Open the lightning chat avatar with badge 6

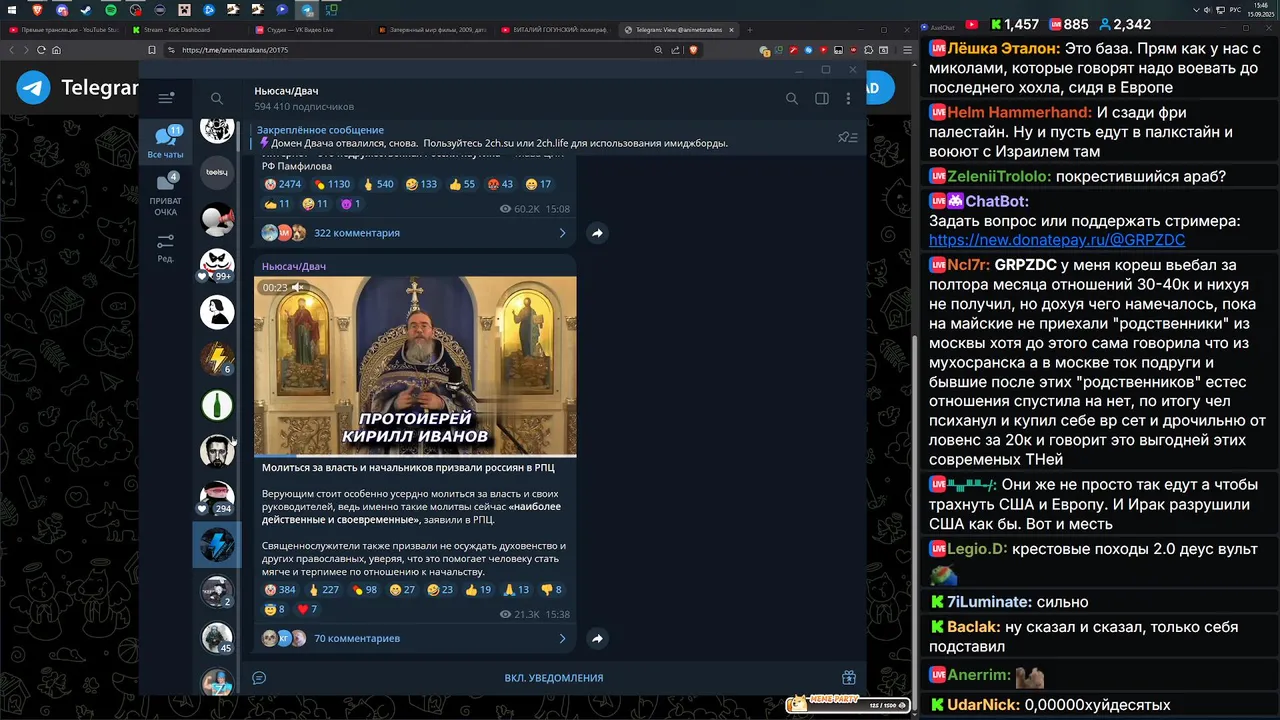(x=217, y=358)
